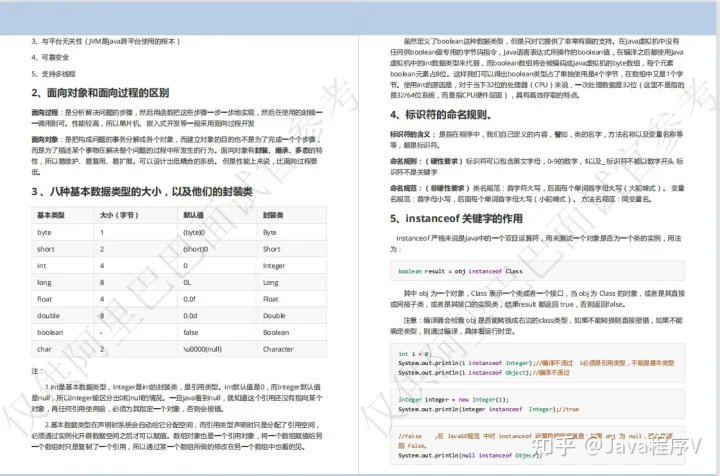
Task: Click the heading "3、八种基本数据类型的大小，以及他们的封装类"
Action: click(x=142, y=191)
